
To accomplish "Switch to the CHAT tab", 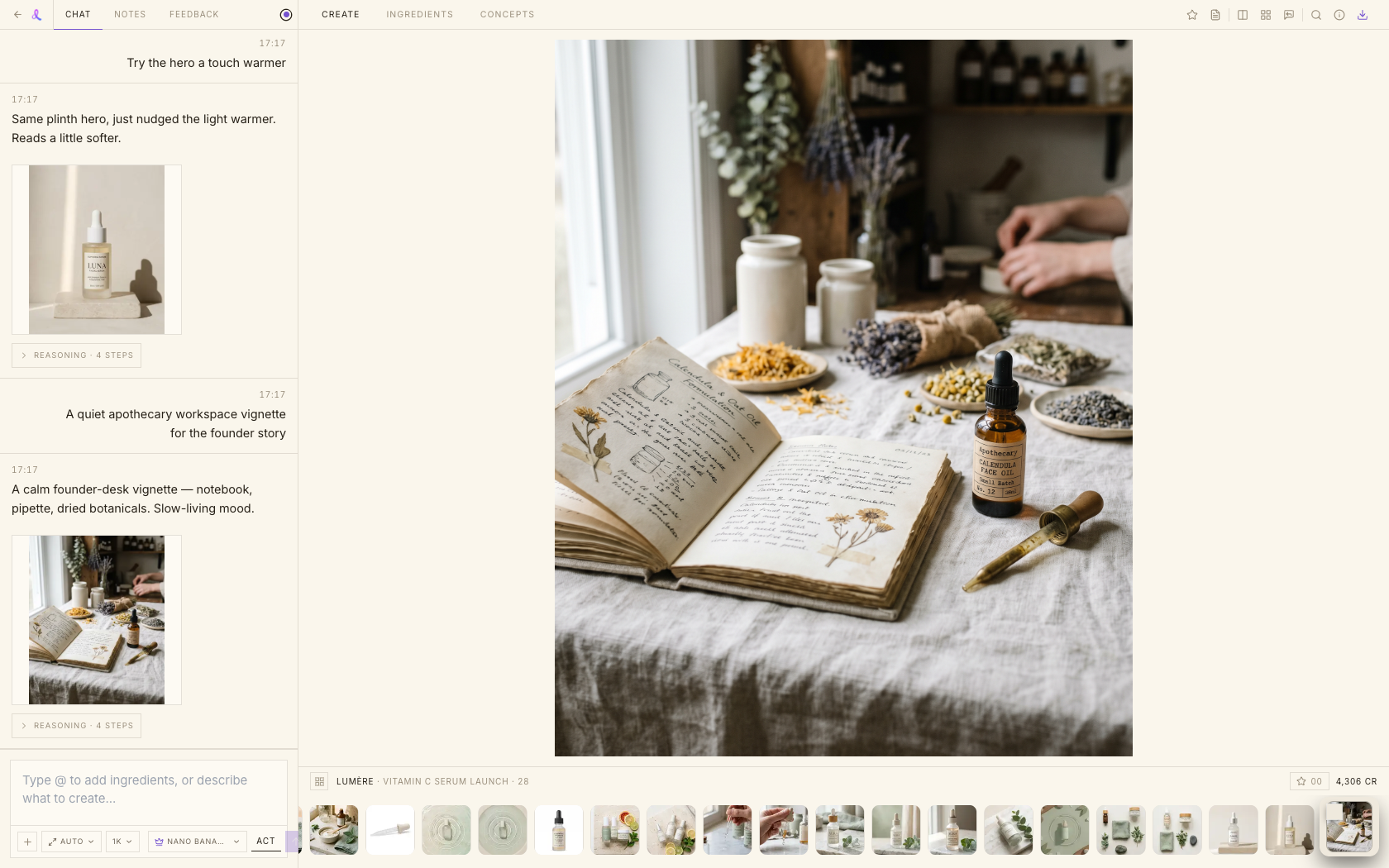I will [78, 15].
